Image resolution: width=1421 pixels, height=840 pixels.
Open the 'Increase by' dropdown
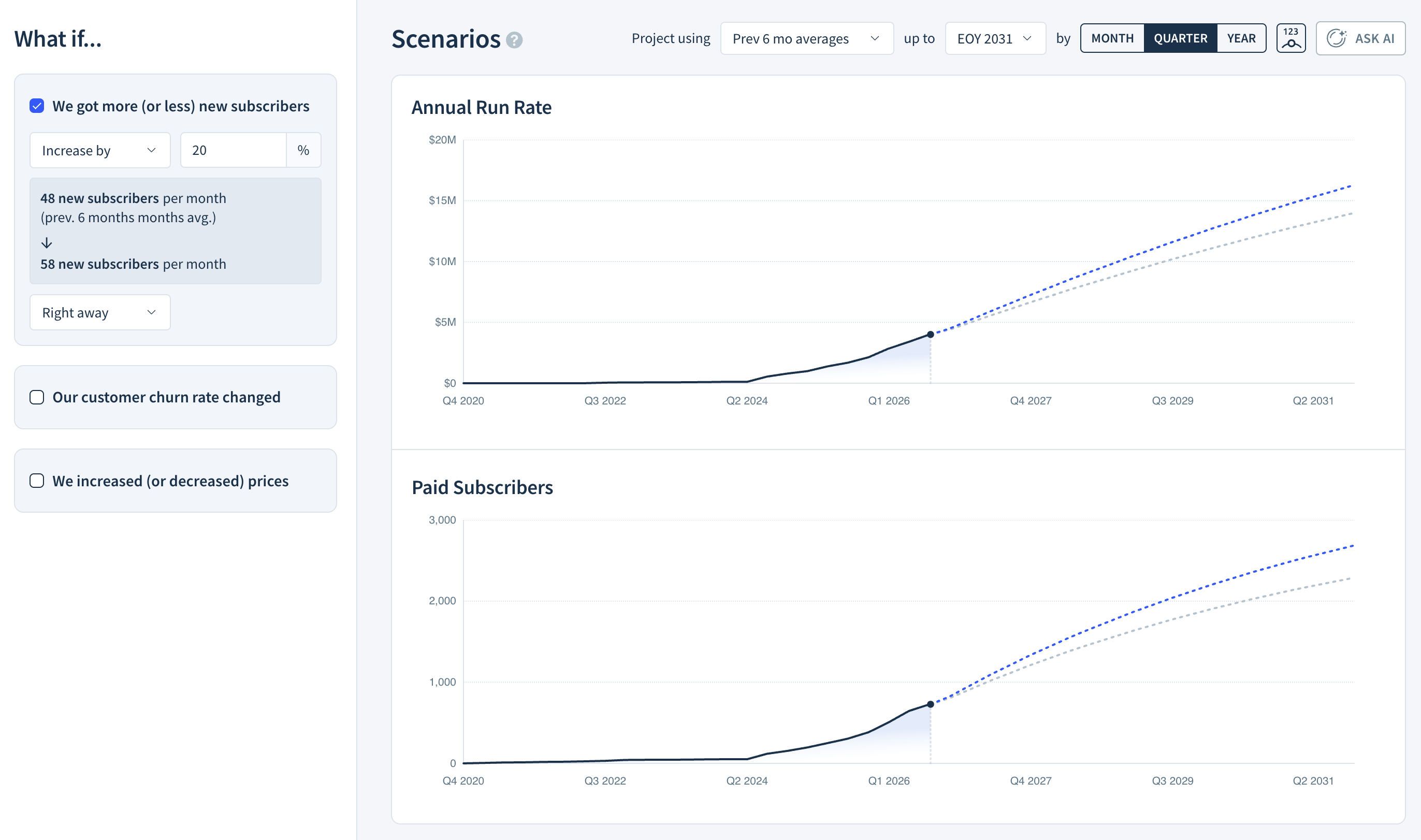[99, 151]
